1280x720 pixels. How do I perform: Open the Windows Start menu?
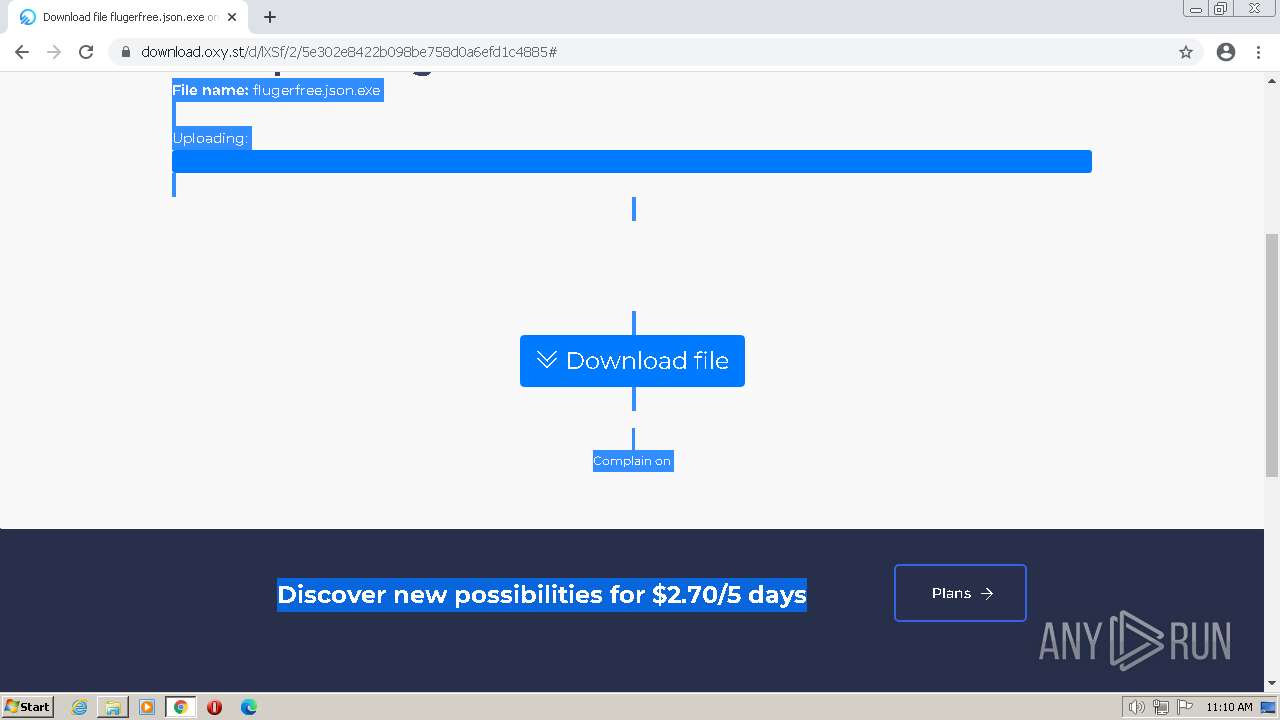(28, 706)
